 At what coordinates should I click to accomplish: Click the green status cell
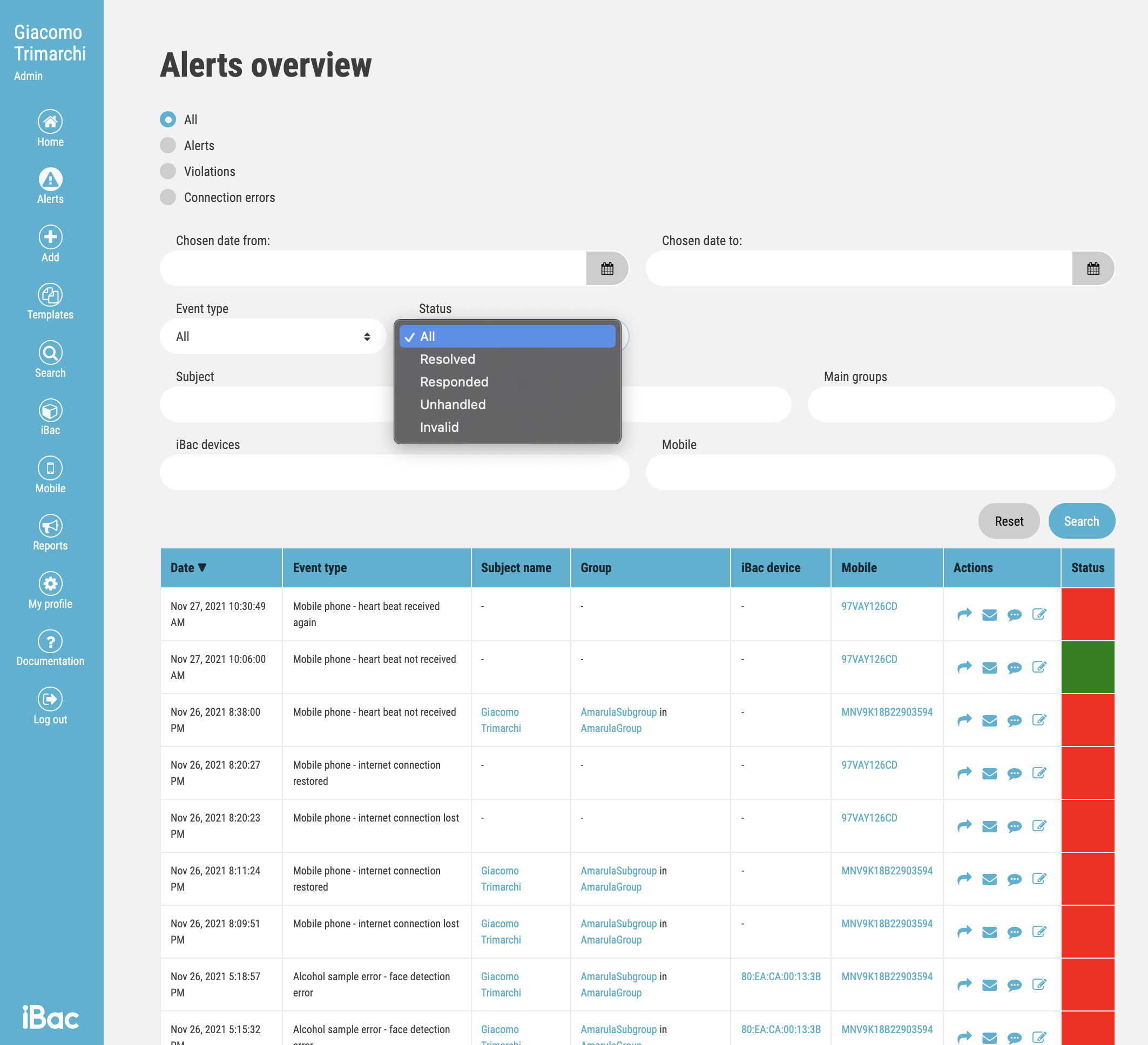(x=1087, y=667)
